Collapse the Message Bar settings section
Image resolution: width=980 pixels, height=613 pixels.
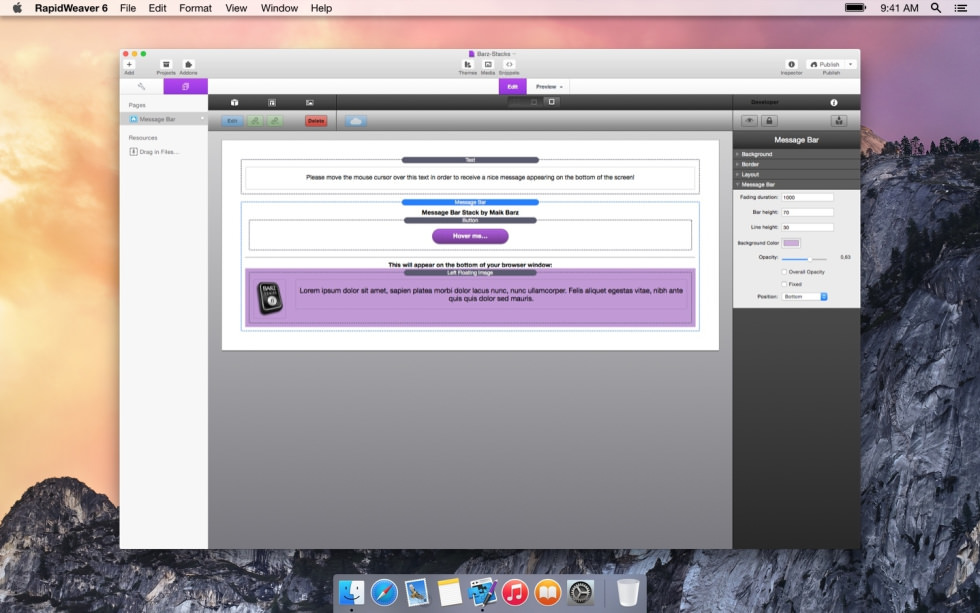tap(796, 184)
